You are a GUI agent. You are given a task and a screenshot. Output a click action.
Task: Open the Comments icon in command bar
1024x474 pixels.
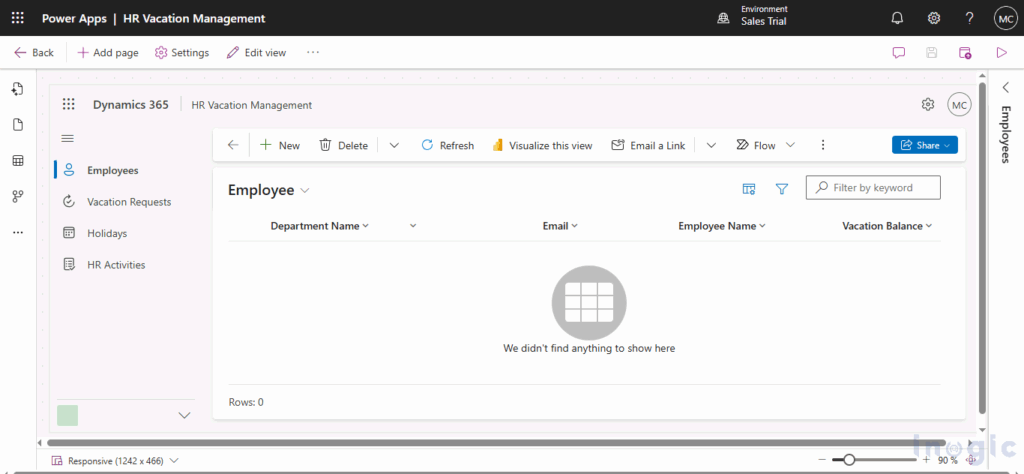click(898, 53)
